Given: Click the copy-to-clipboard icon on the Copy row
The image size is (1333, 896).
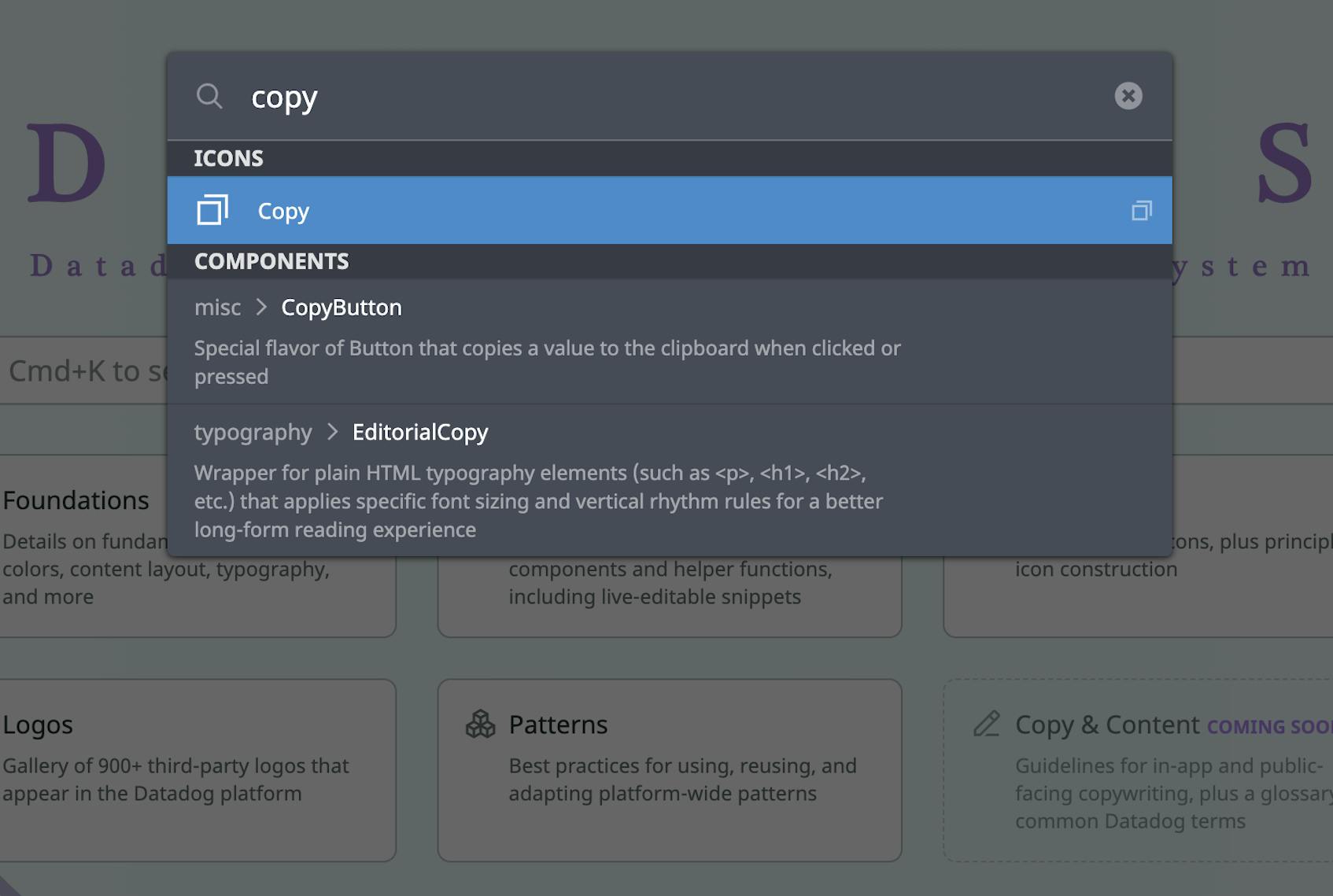Looking at the screenshot, I should pos(1142,210).
